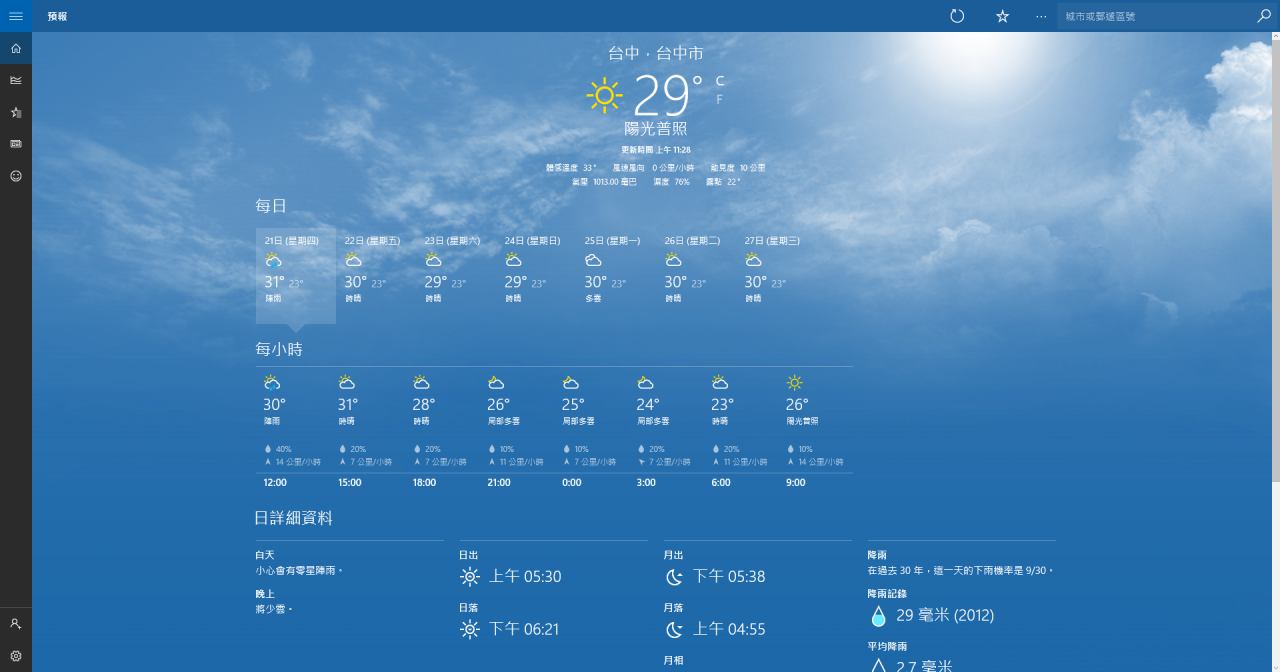Open the account sign-in icon

point(16,624)
